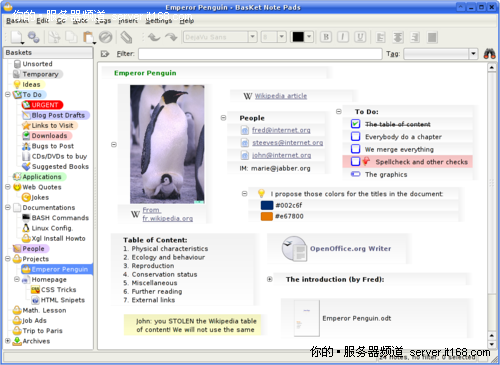Open the text color picker swatch
Image resolution: width=500 pixels, height=365 pixels.
298,37
